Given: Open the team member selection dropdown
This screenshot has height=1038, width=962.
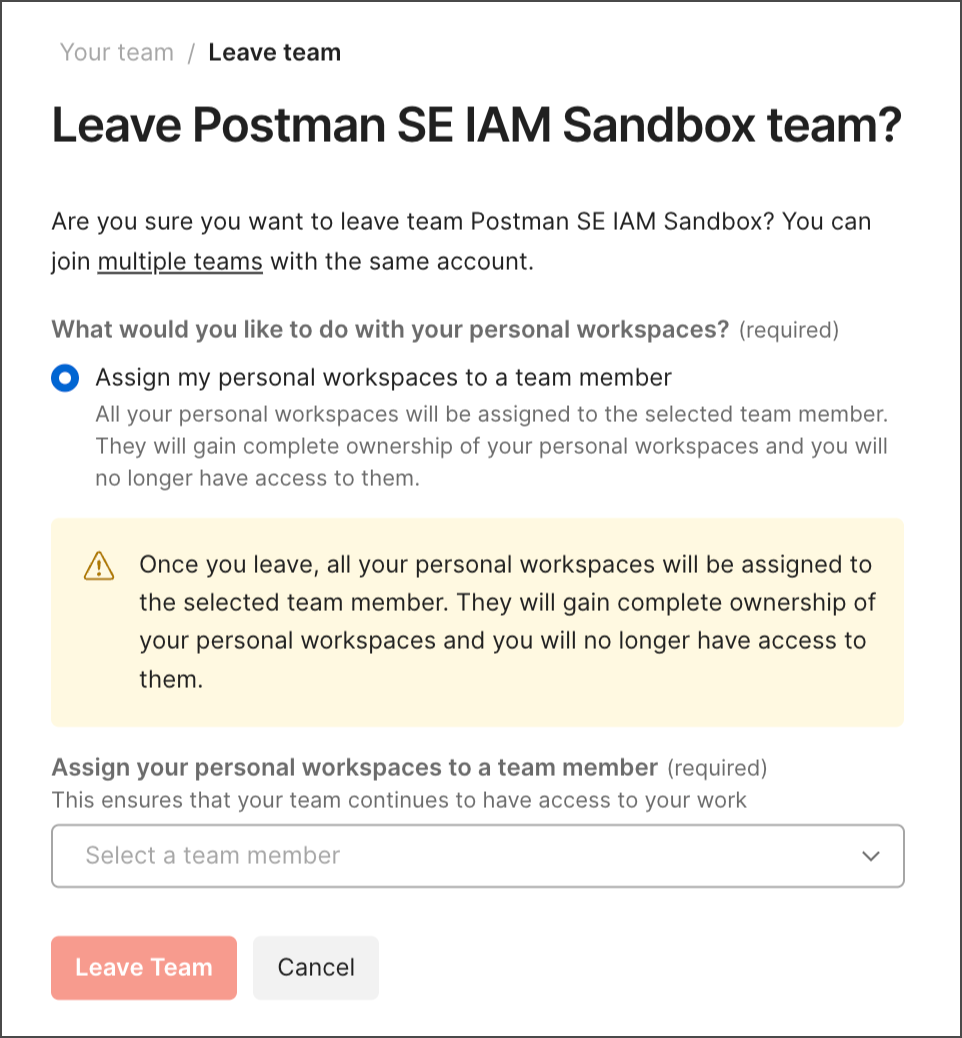Looking at the screenshot, I should (x=477, y=856).
